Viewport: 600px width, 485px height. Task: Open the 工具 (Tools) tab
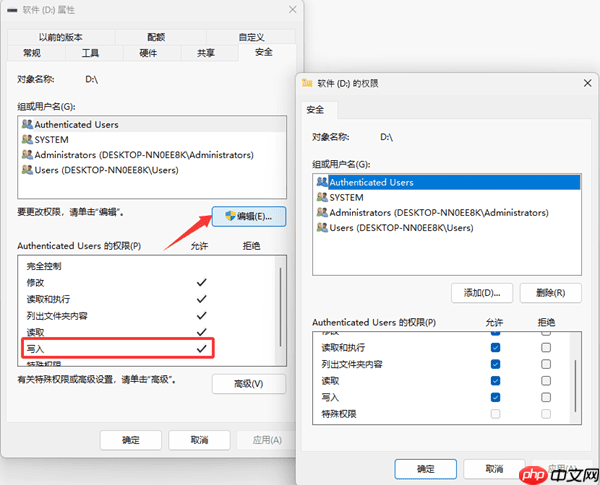pyautogui.click(x=90, y=53)
